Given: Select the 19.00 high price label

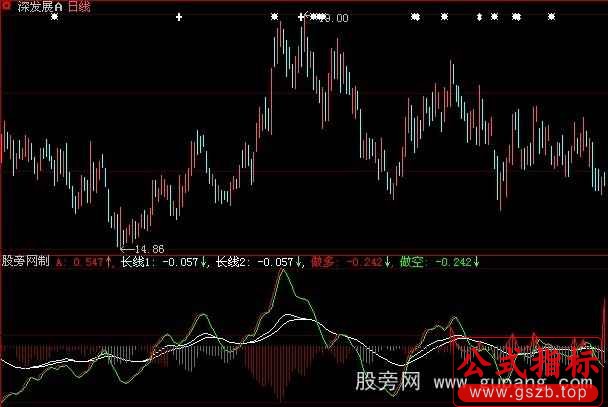Looking at the screenshot, I should 334,18.
